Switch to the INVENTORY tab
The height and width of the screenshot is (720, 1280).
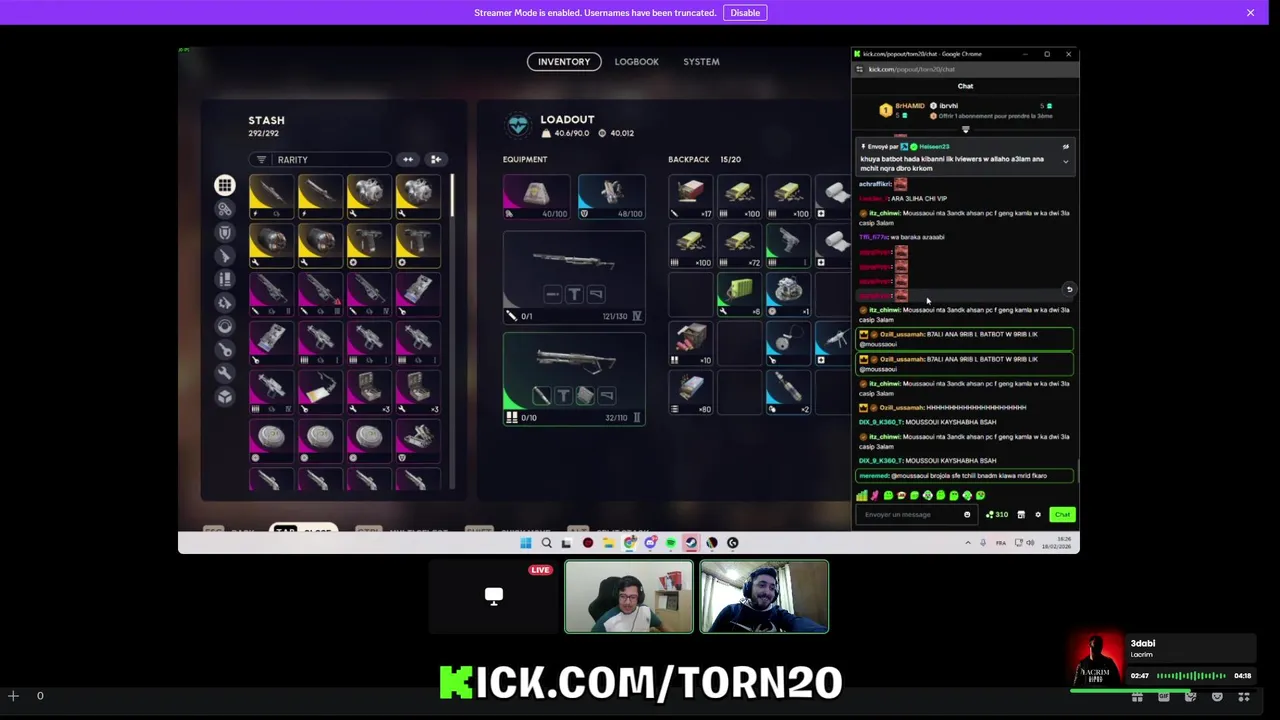[564, 62]
